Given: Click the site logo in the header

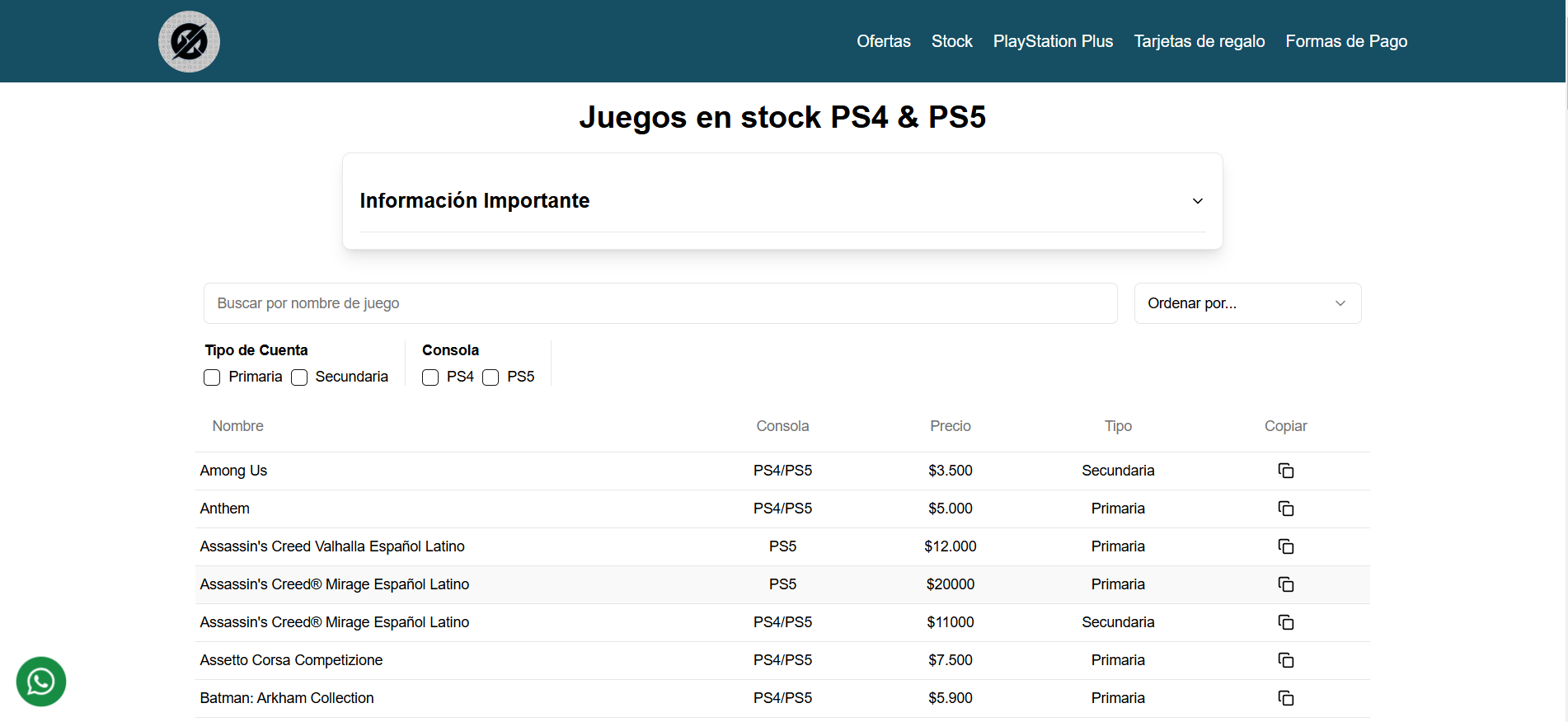Looking at the screenshot, I should 189,41.
